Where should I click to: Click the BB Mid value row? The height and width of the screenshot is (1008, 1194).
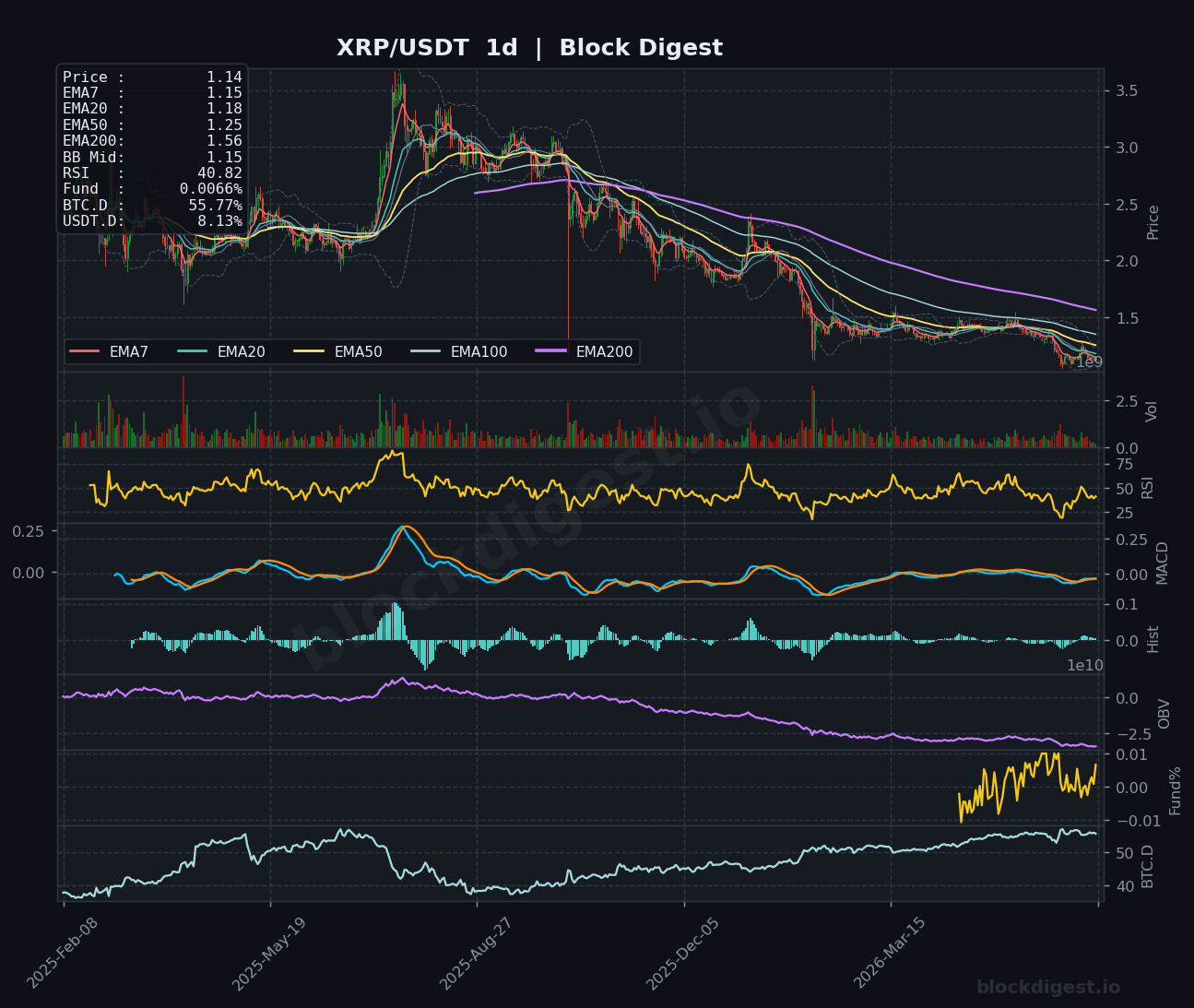coord(152,157)
